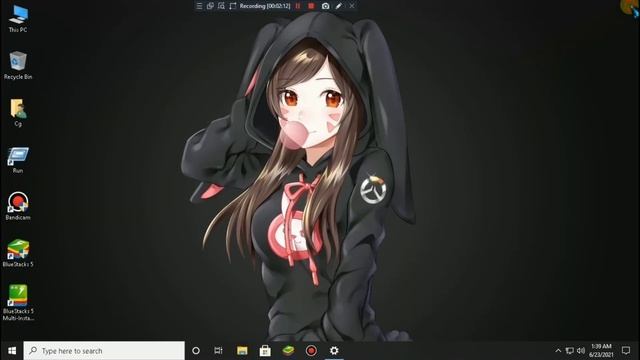The width and height of the screenshot is (640, 360).
Task: Click the find-window magnifier icon in recording toolbar
Action: pos(221,6)
